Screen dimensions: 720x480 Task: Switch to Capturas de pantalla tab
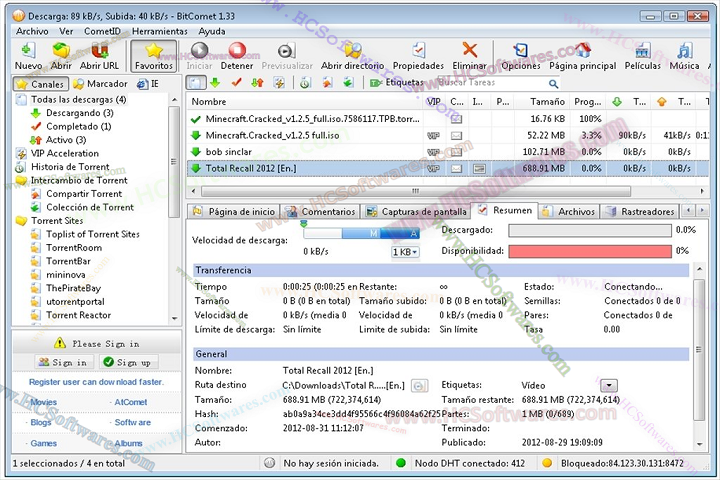click(416, 212)
